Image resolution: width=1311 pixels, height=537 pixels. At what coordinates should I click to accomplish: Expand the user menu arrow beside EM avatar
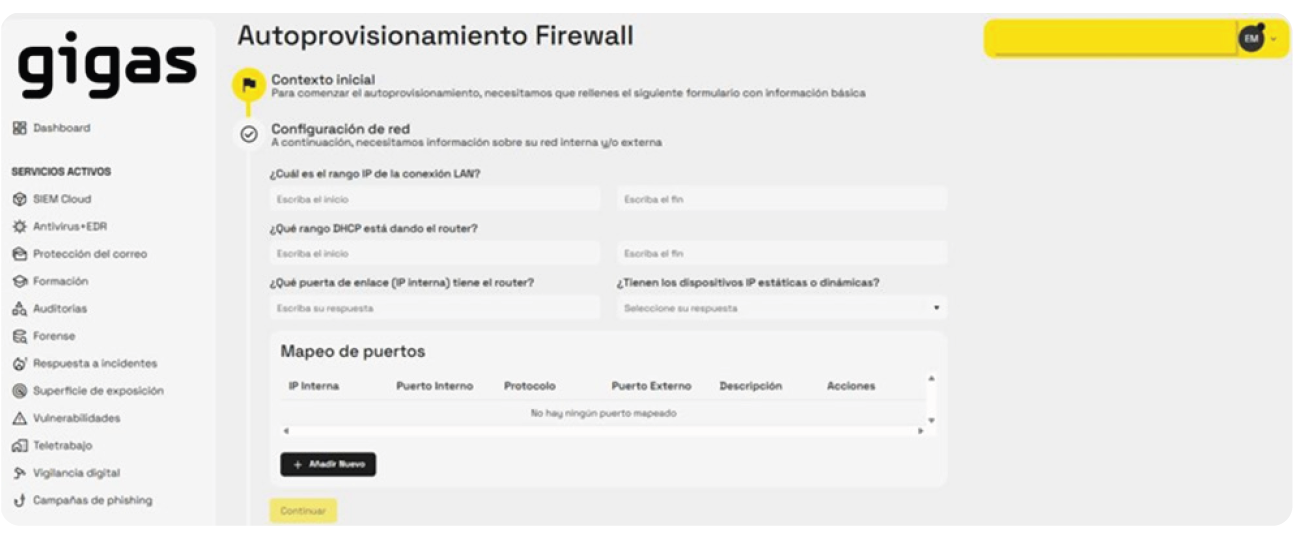coord(1274,39)
